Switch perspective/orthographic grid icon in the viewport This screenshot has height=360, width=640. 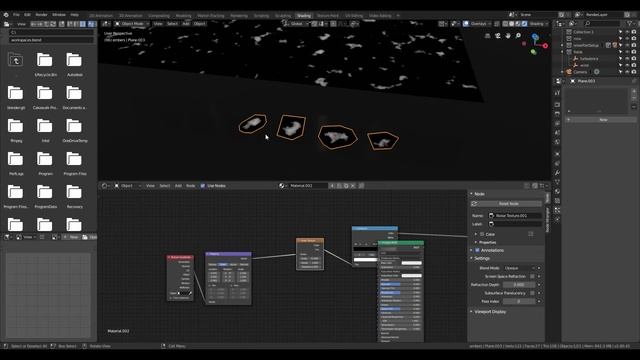pyautogui.click(x=487, y=36)
